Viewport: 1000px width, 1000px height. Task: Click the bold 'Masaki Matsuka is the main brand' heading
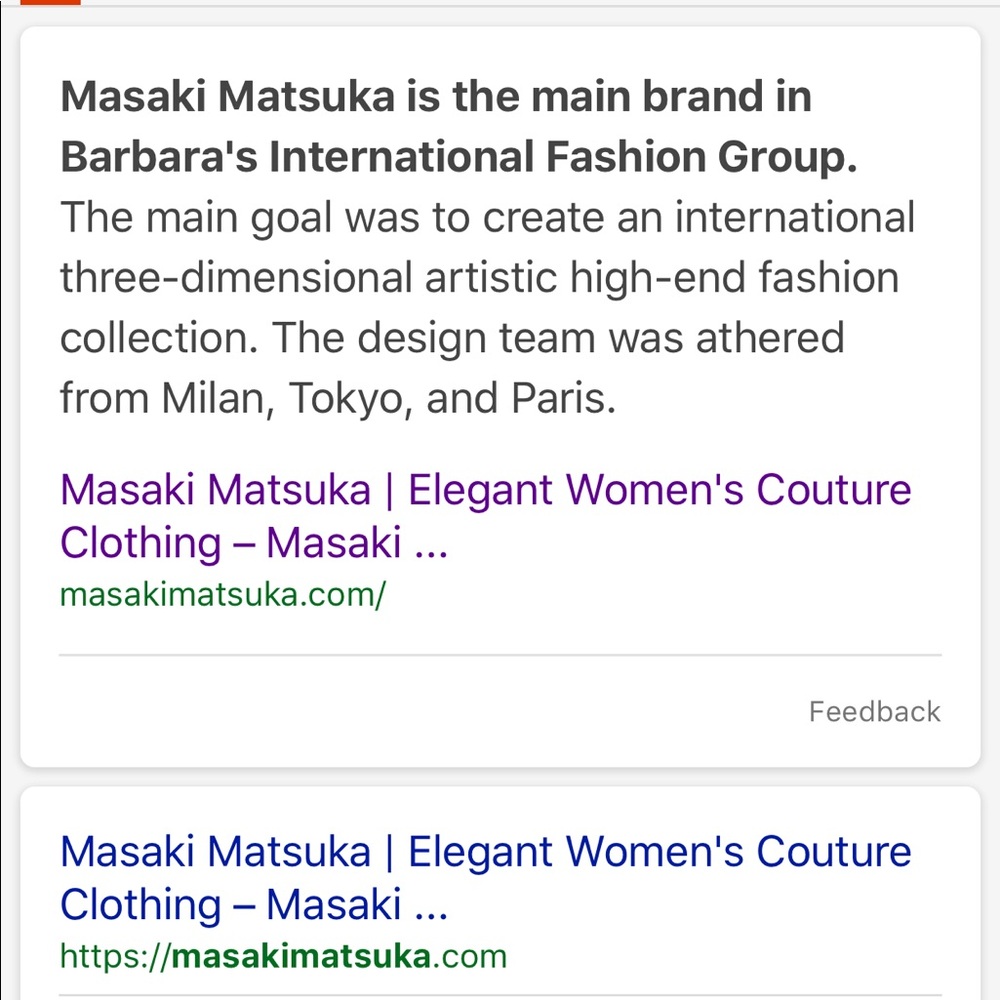click(x=436, y=97)
